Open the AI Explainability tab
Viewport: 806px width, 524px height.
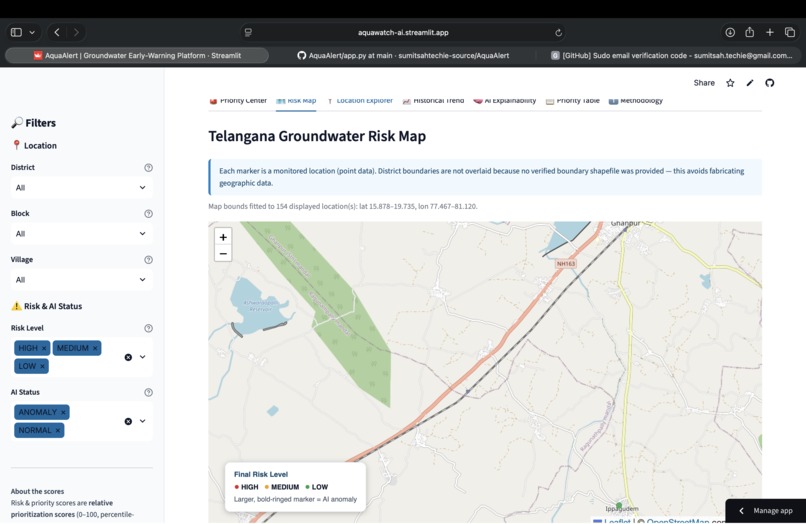[505, 101]
